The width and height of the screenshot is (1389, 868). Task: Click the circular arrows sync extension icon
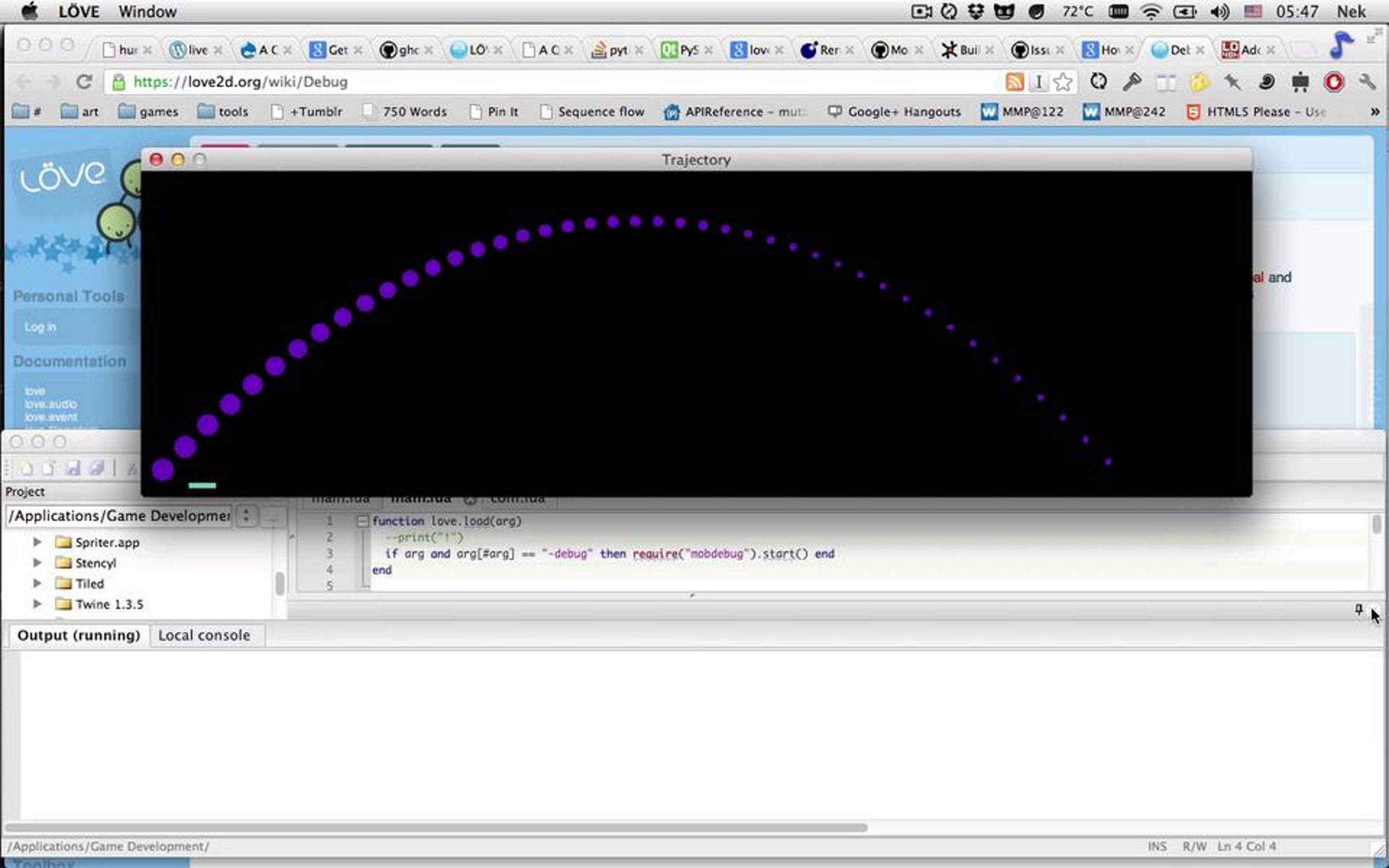1098,82
